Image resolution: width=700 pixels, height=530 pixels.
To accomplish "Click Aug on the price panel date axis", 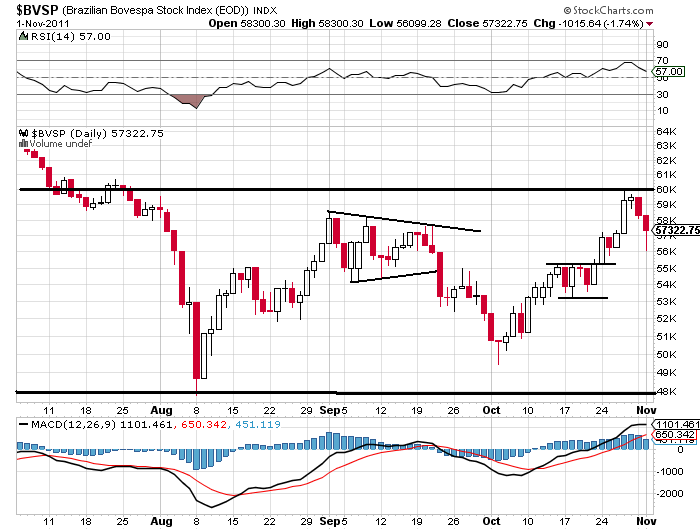I will click(x=161, y=410).
